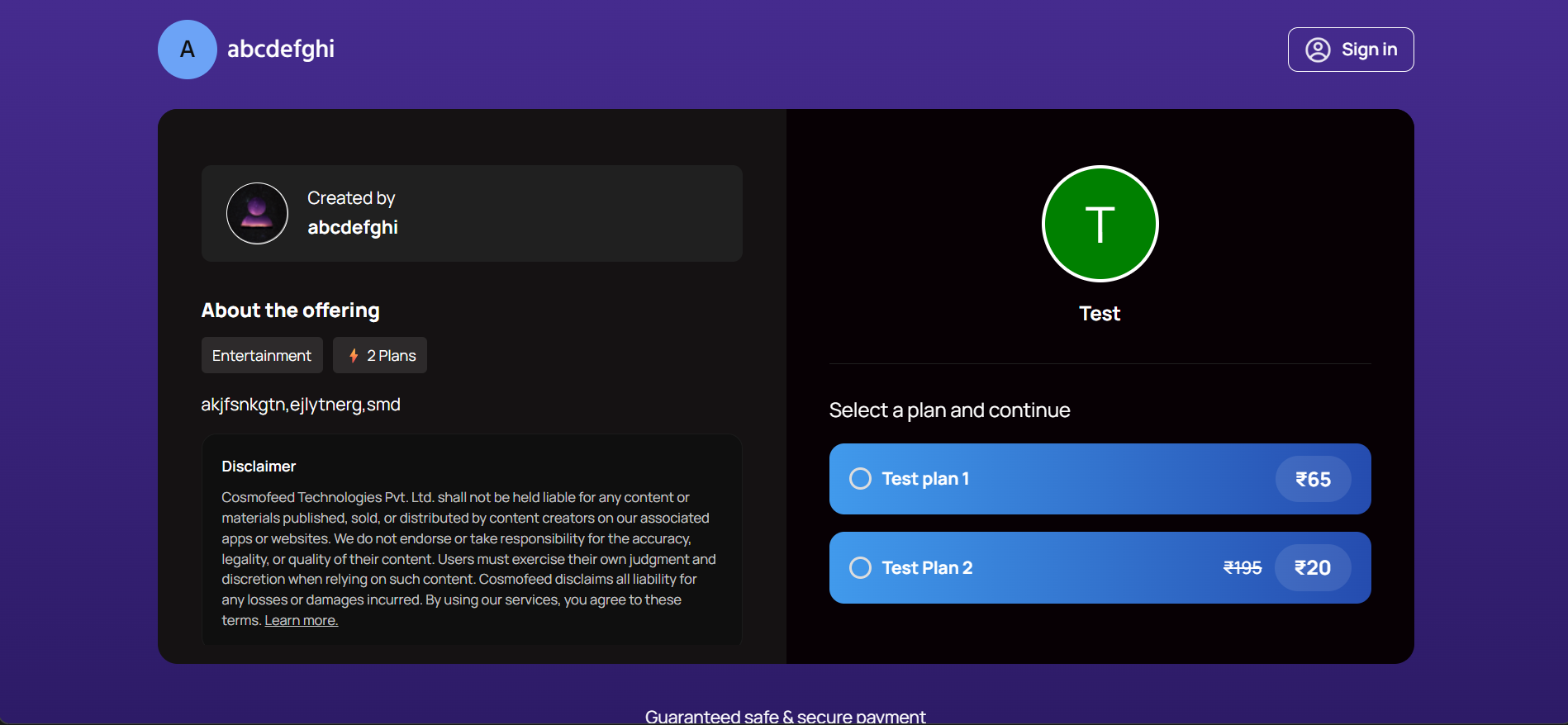Click the "Test" offering title

(x=1100, y=314)
